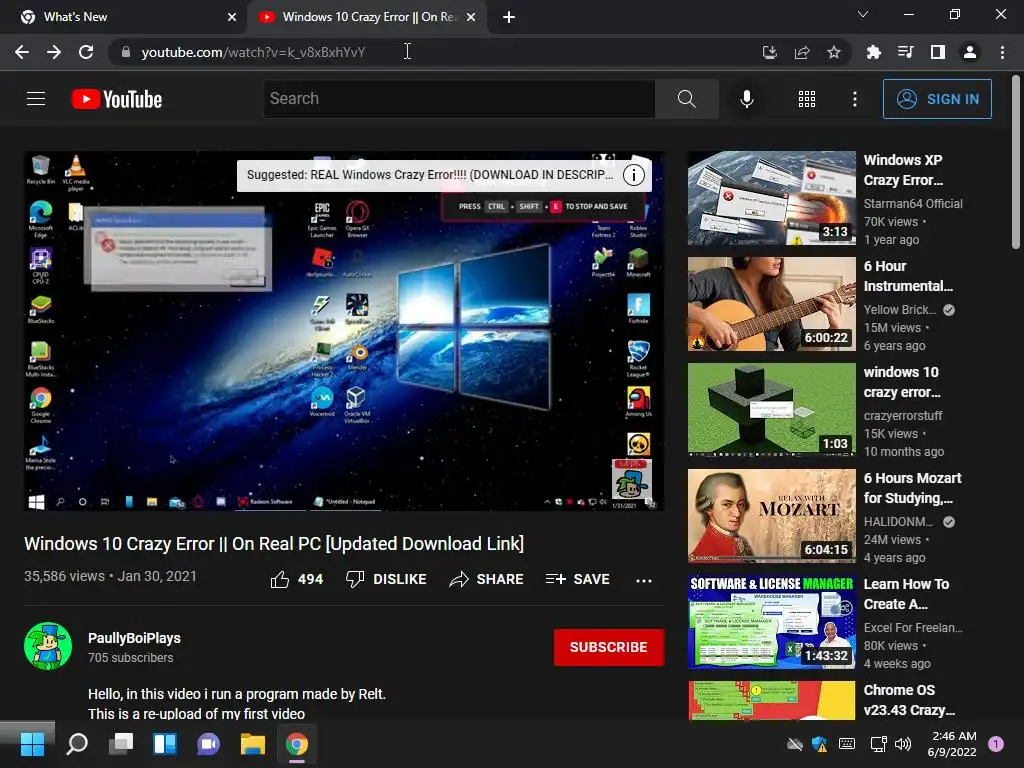This screenshot has width=1024, height=768.
Task: Click the magnifier search button
Action: 686,99
